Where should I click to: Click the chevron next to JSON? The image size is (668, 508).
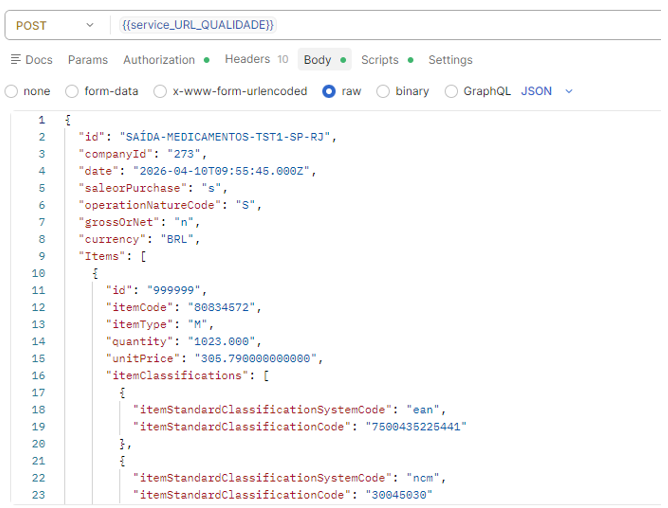pyautogui.click(x=569, y=91)
